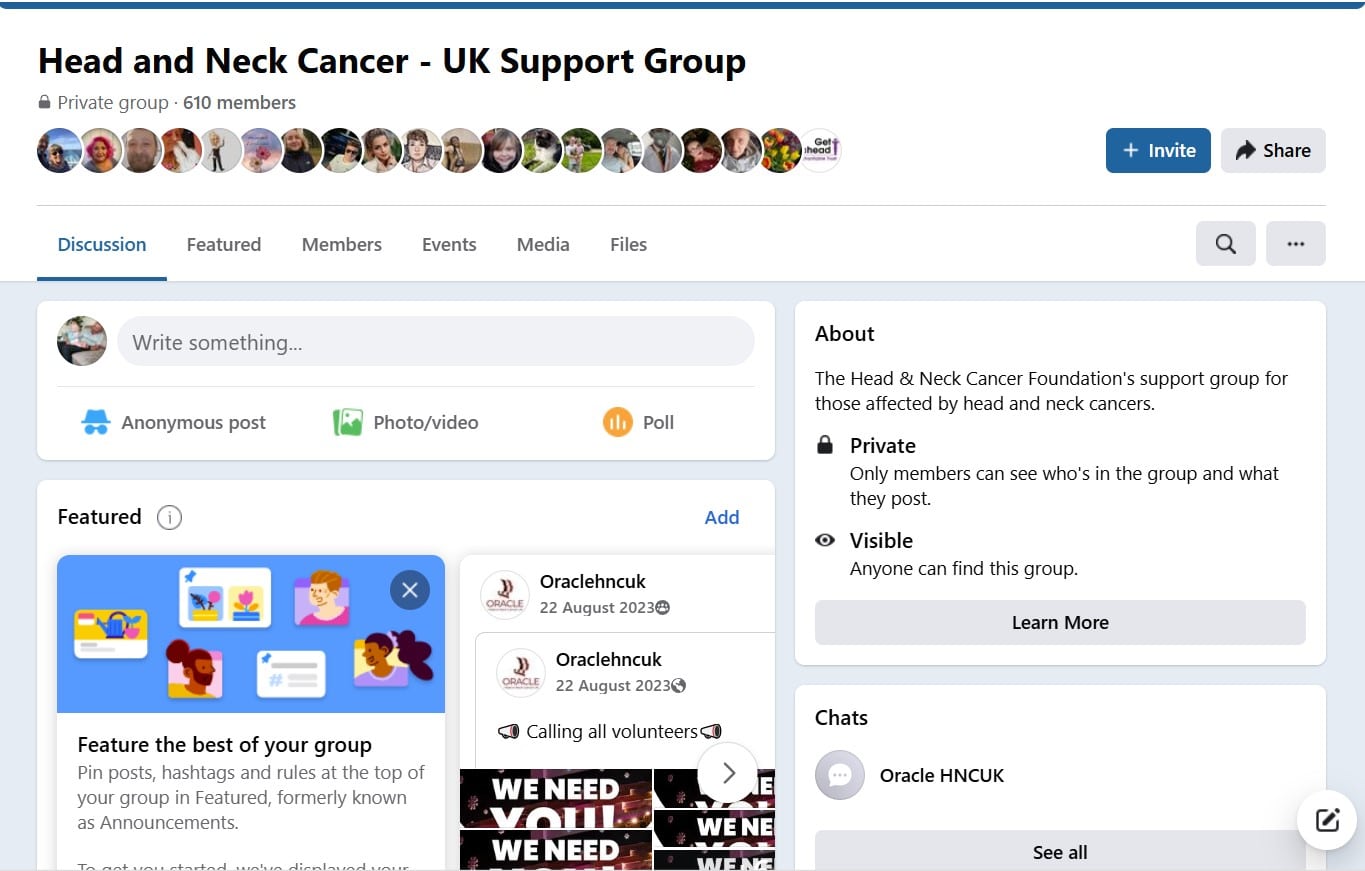Click See all chats button
Screen dimensions: 1365x871
tap(1060, 852)
